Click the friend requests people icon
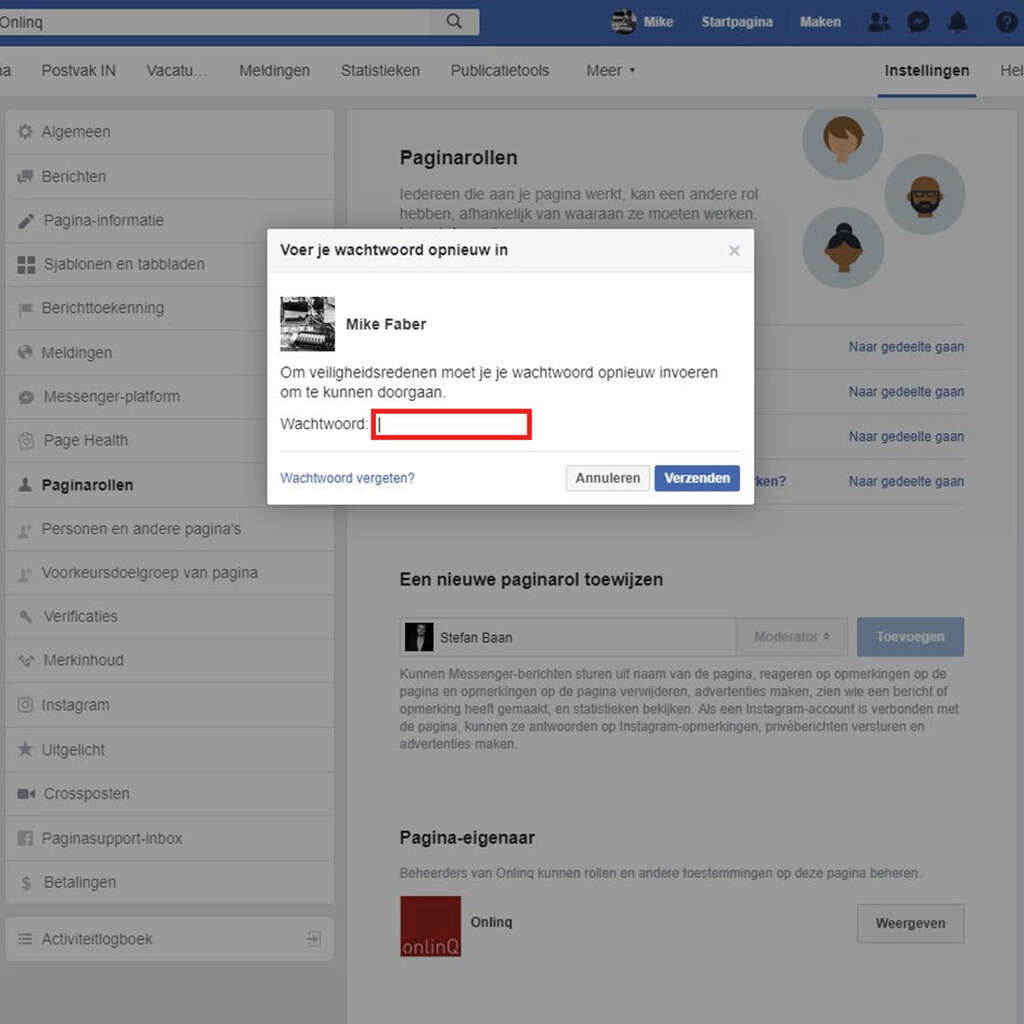The height and width of the screenshot is (1024, 1024). pos(879,22)
